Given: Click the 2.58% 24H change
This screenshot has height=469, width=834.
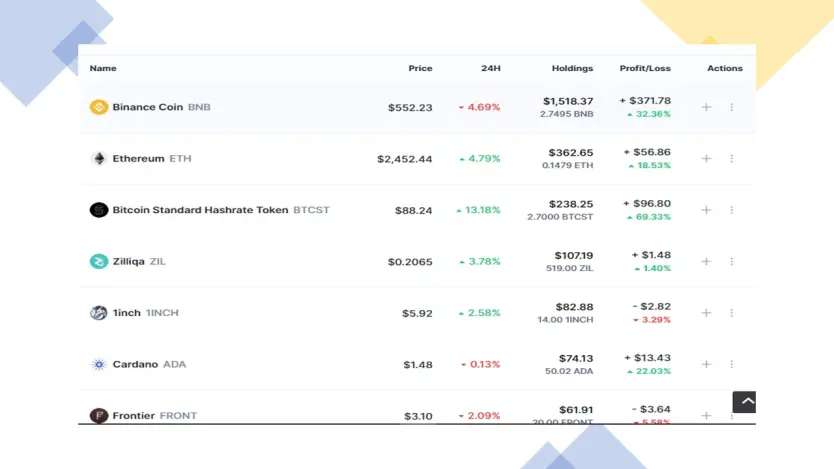Looking at the screenshot, I should click(479, 313).
